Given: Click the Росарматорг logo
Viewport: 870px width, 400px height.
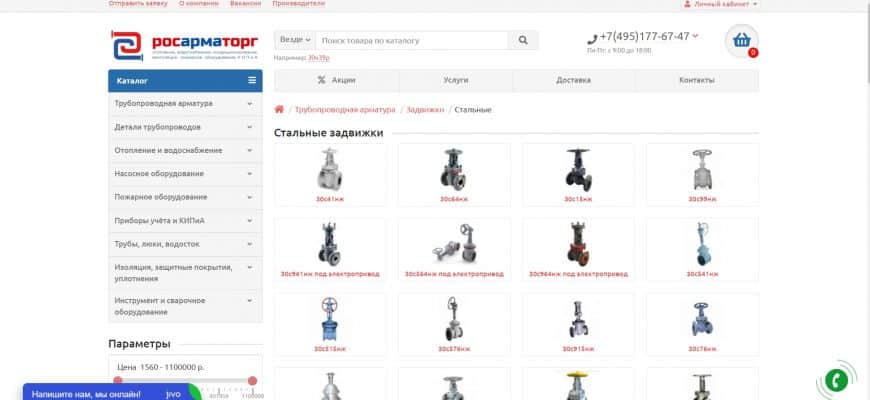Looking at the screenshot, I should click(185, 45).
